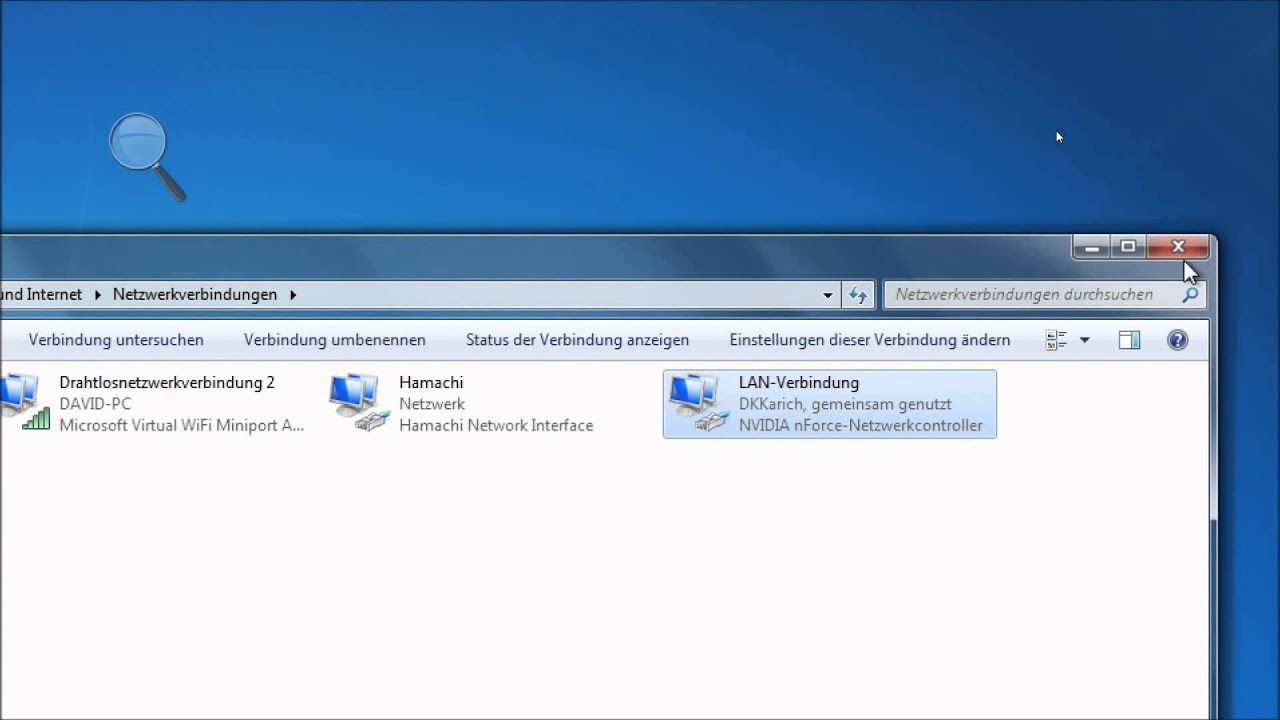Screen dimensions: 1280x720
Task: Click the change view icon
Action: point(1056,341)
